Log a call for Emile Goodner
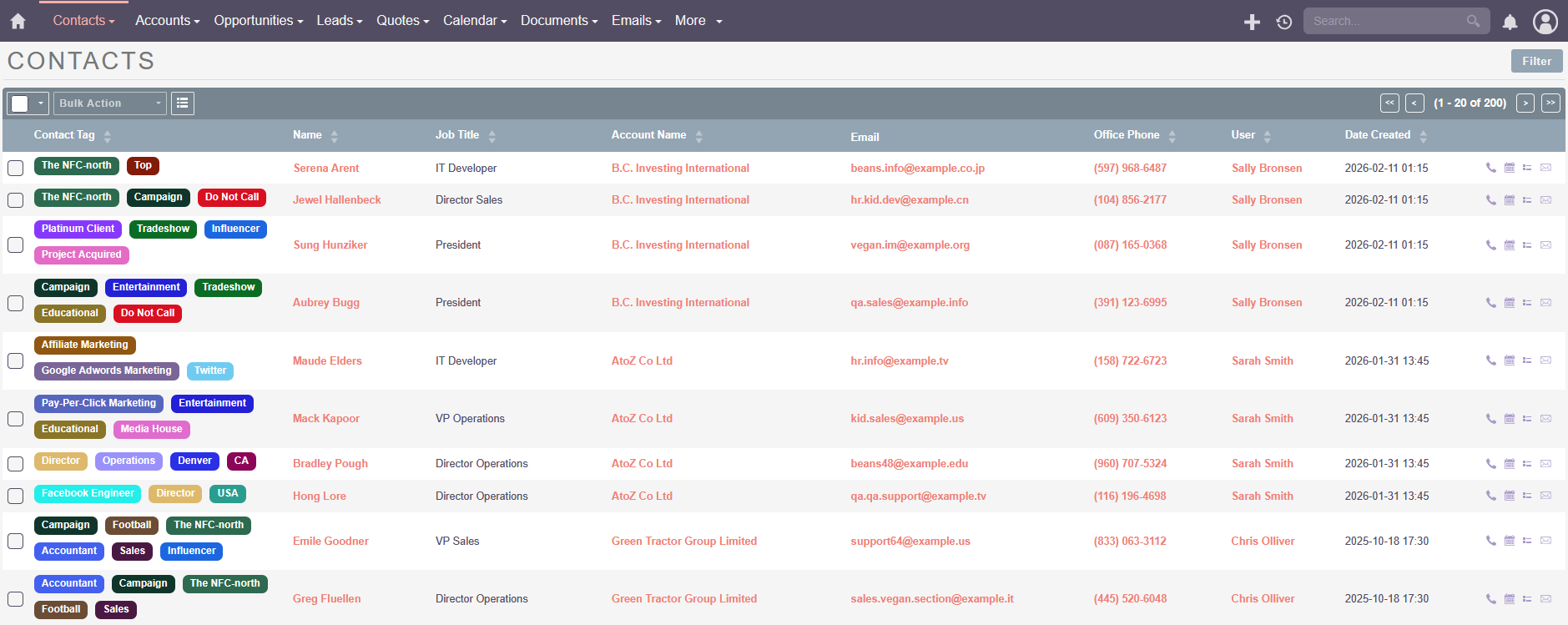 tap(1490, 542)
